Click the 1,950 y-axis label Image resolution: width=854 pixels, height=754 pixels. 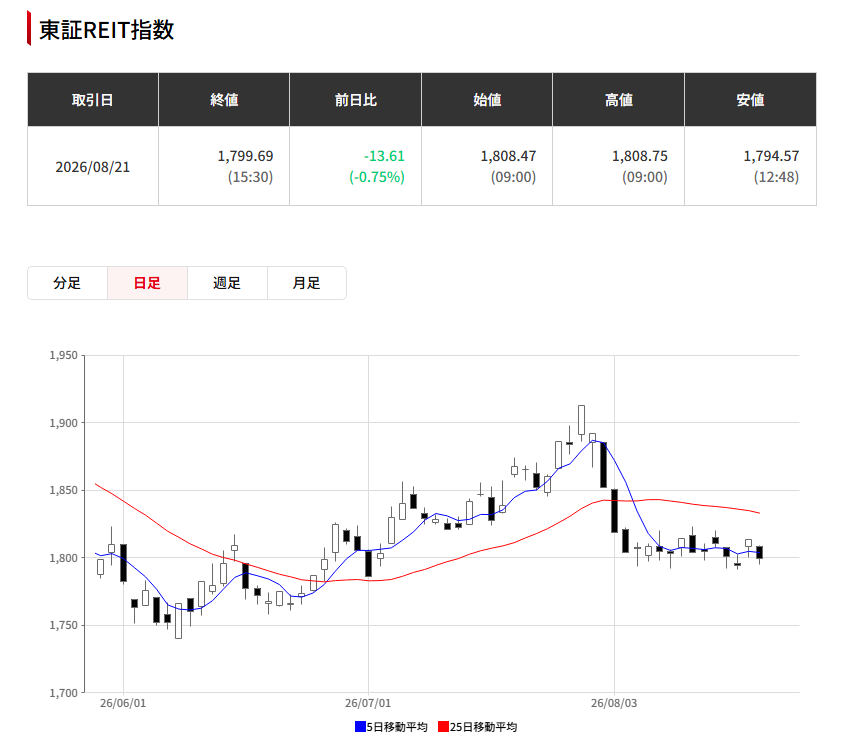(x=64, y=356)
